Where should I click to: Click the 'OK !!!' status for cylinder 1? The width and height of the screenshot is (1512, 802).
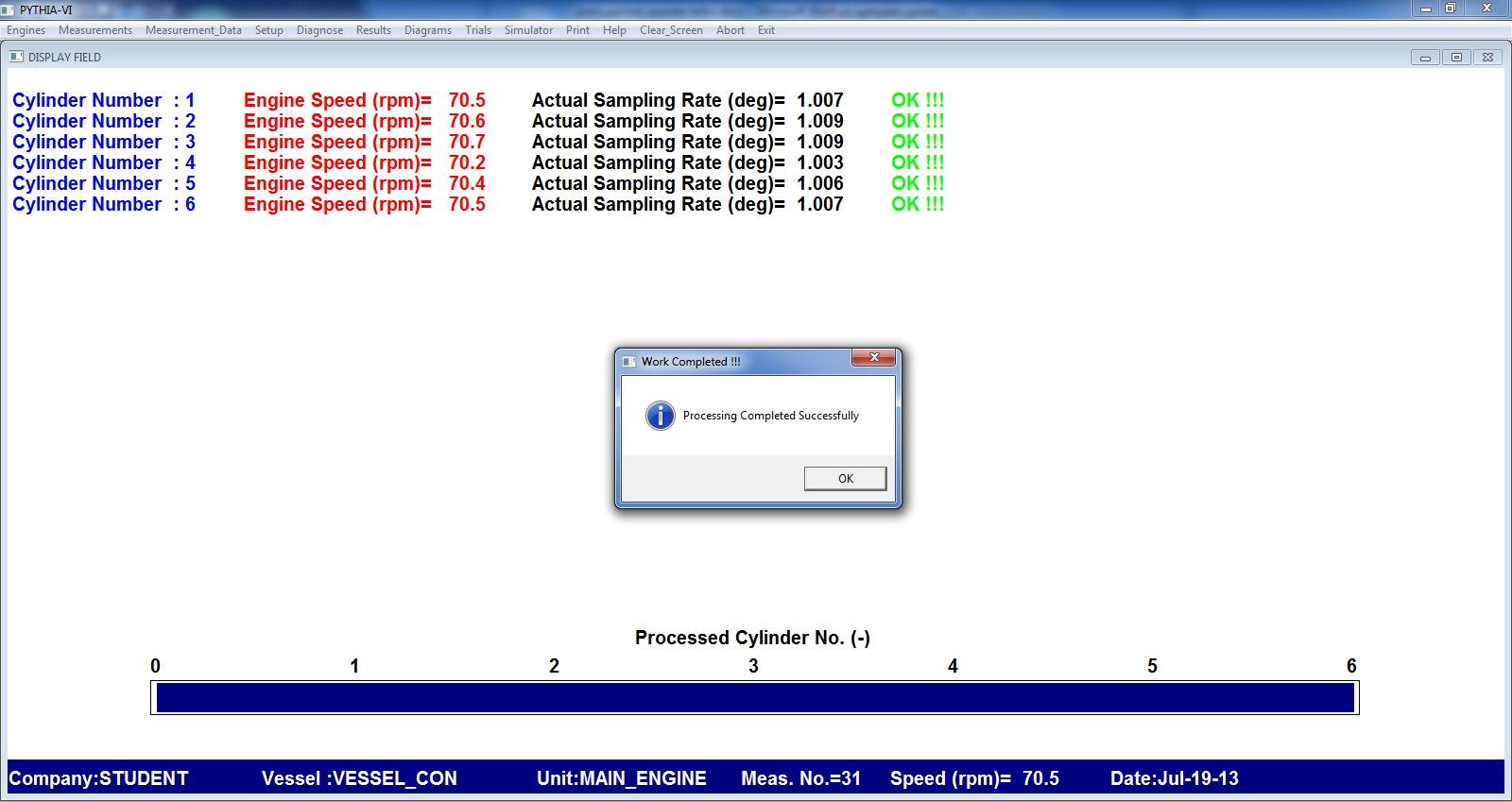918,100
